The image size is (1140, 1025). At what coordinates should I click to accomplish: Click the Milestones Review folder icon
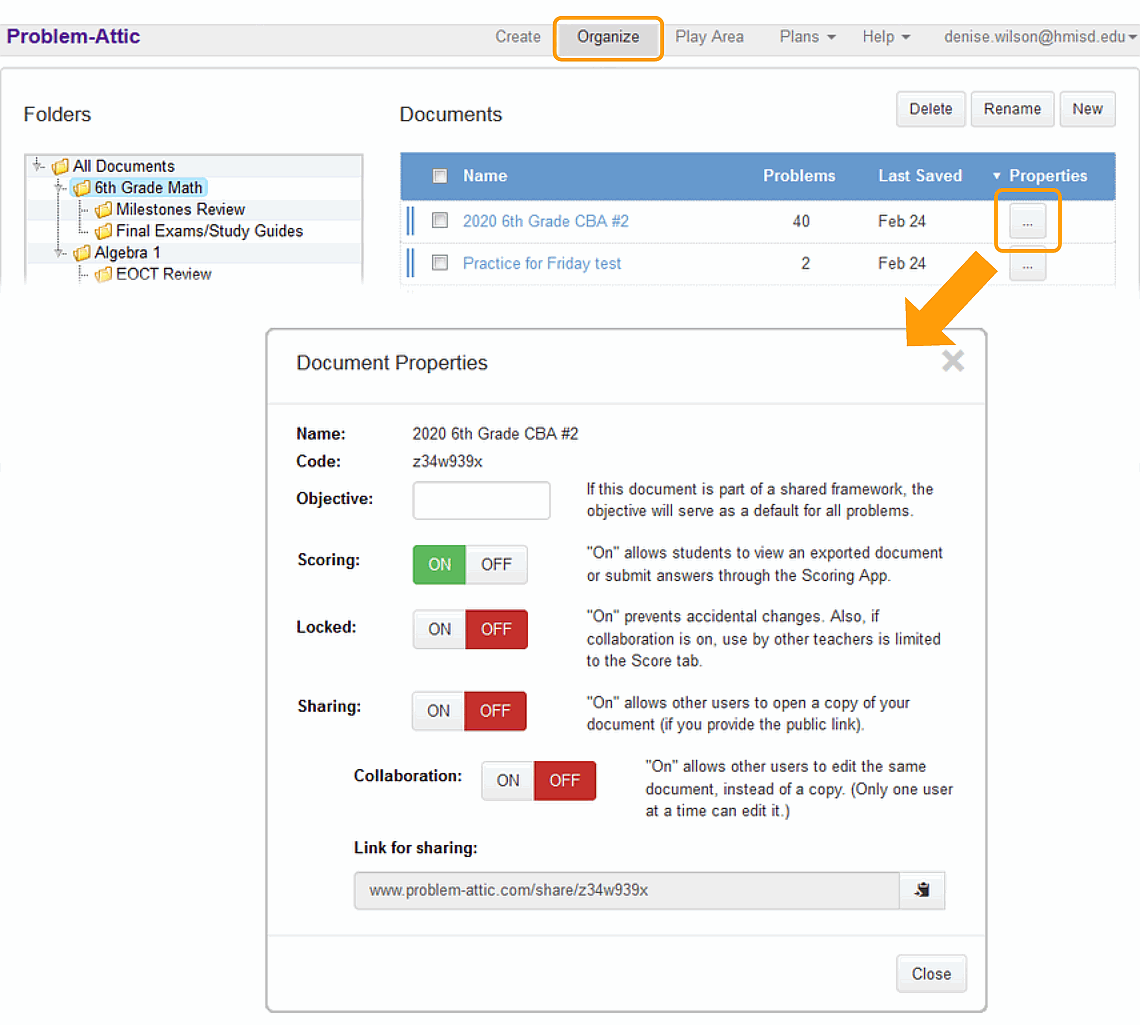pyautogui.click(x=104, y=209)
